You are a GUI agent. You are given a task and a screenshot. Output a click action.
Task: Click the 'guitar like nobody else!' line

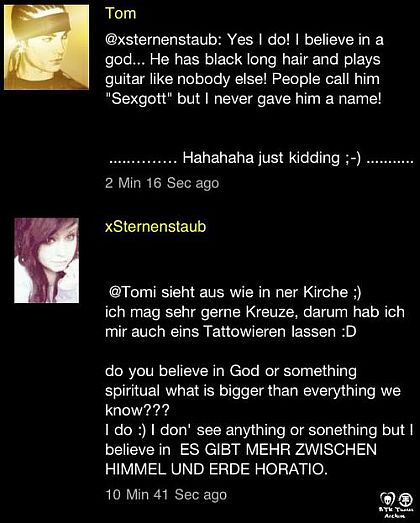tap(243, 79)
